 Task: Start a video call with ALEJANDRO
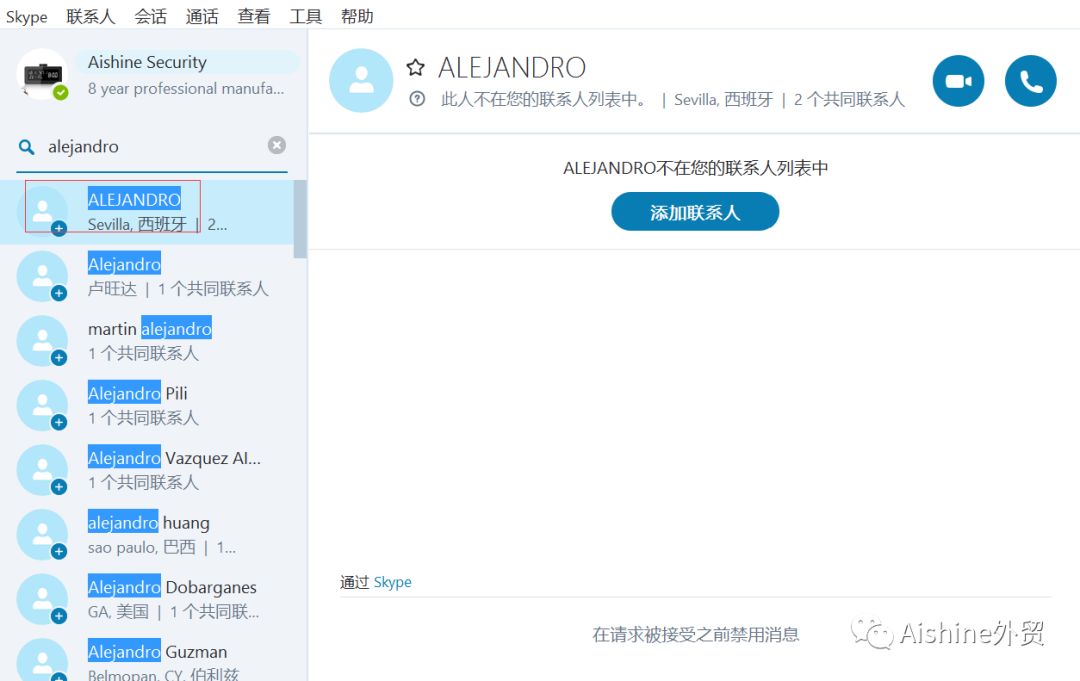click(958, 81)
